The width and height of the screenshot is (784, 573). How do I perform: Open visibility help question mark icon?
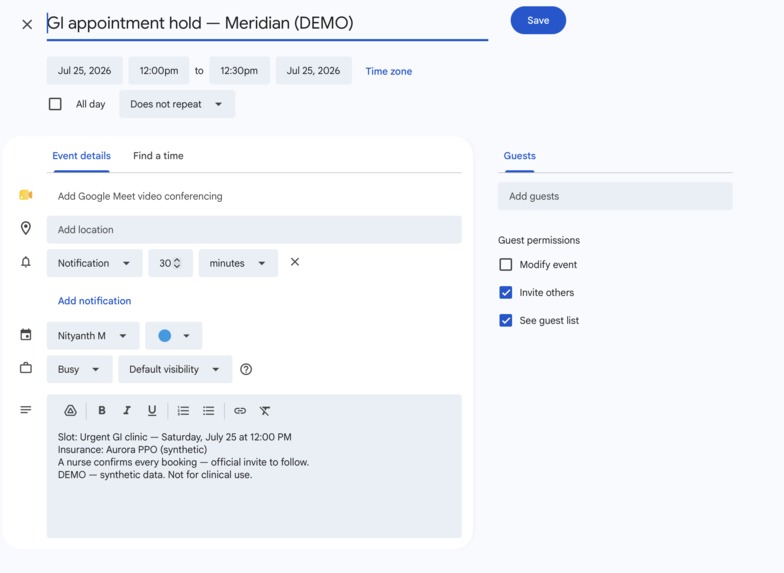point(246,369)
